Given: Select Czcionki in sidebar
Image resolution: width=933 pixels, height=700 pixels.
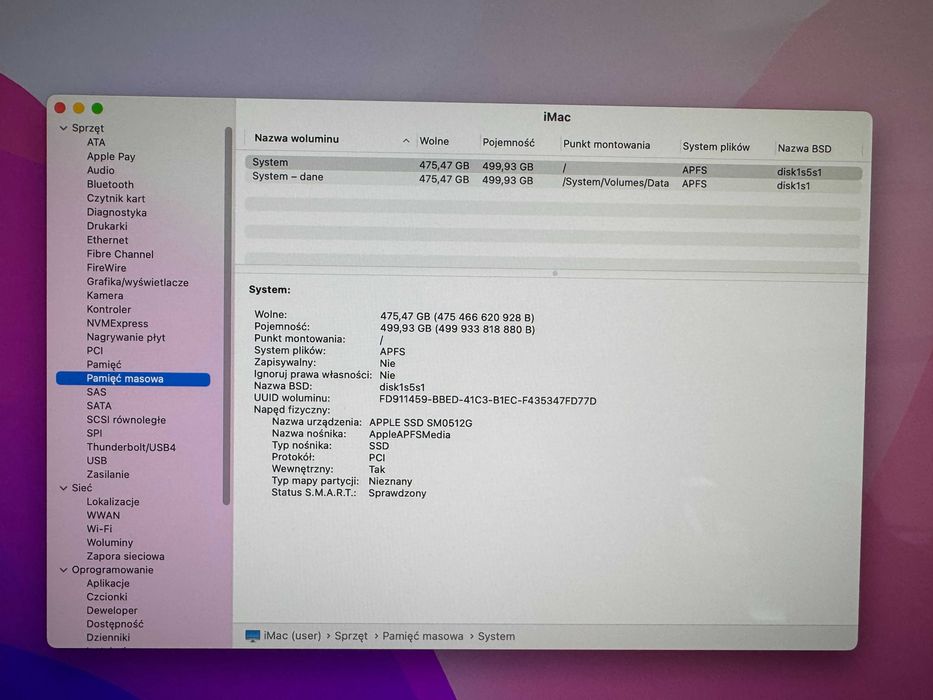Looking at the screenshot, I should click(107, 597).
